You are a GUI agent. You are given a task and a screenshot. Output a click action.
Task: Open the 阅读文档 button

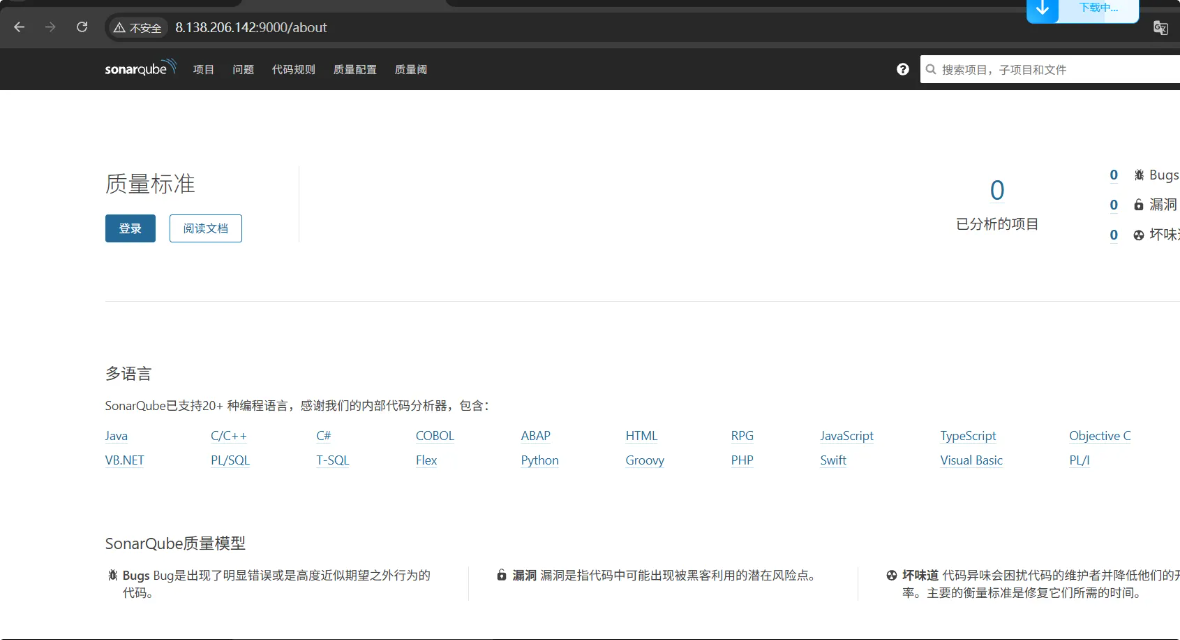tap(205, 228)
